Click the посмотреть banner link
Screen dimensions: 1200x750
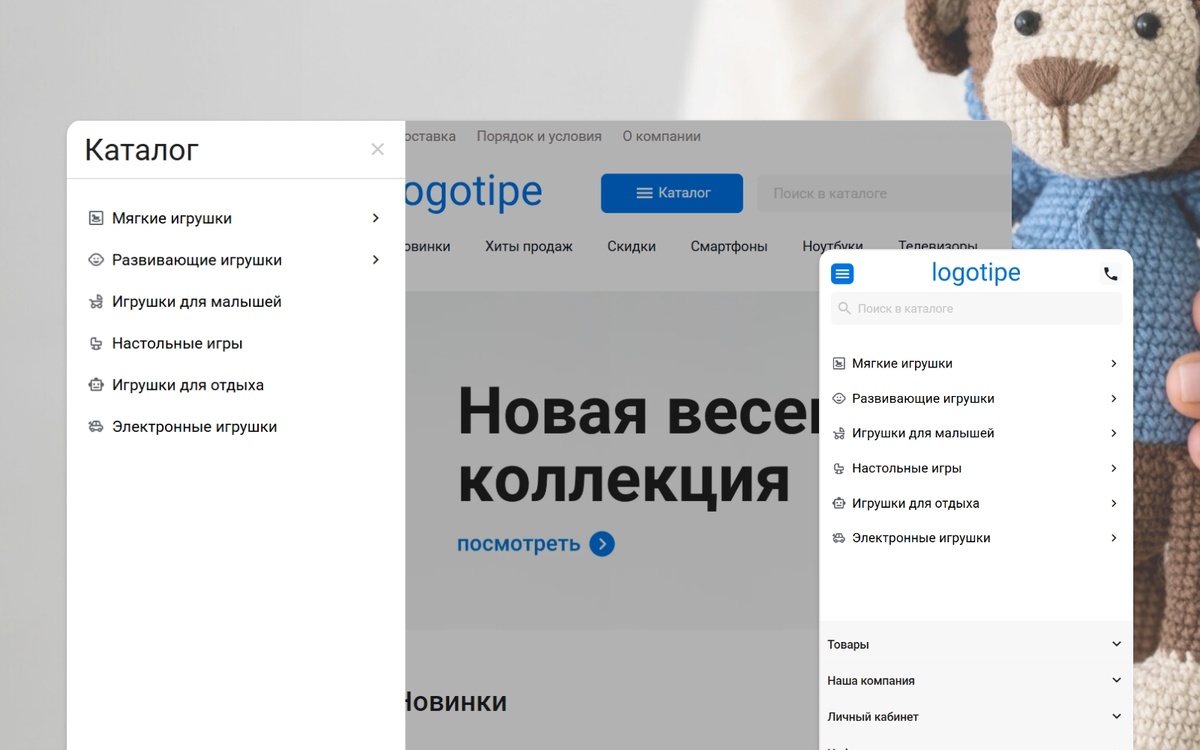click(x=518, y=544)
